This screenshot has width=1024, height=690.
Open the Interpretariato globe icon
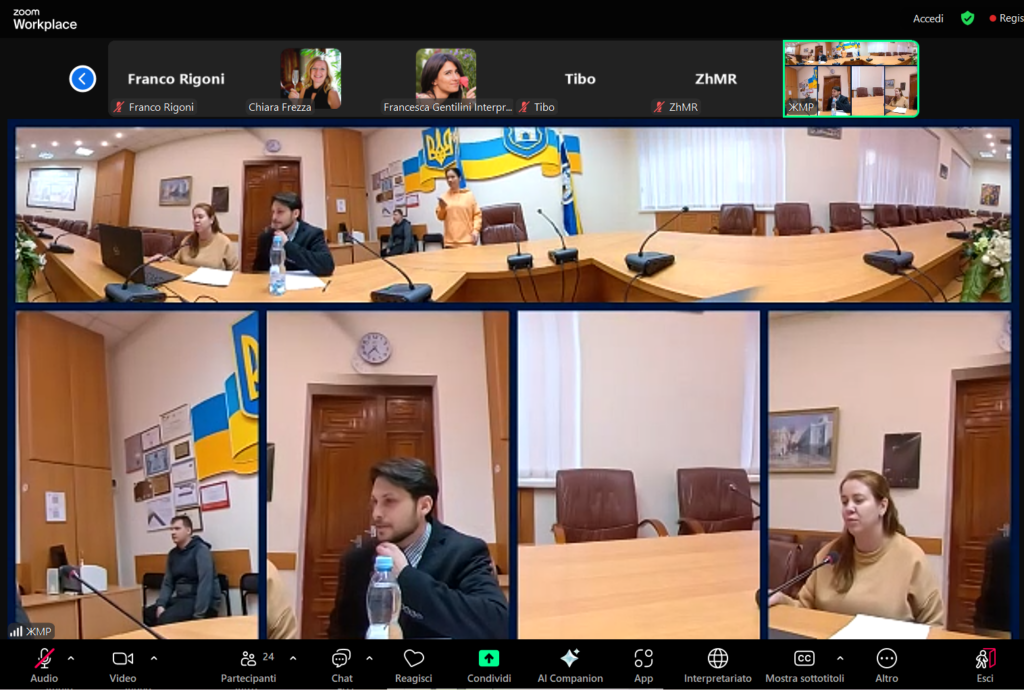coord(717,658)
